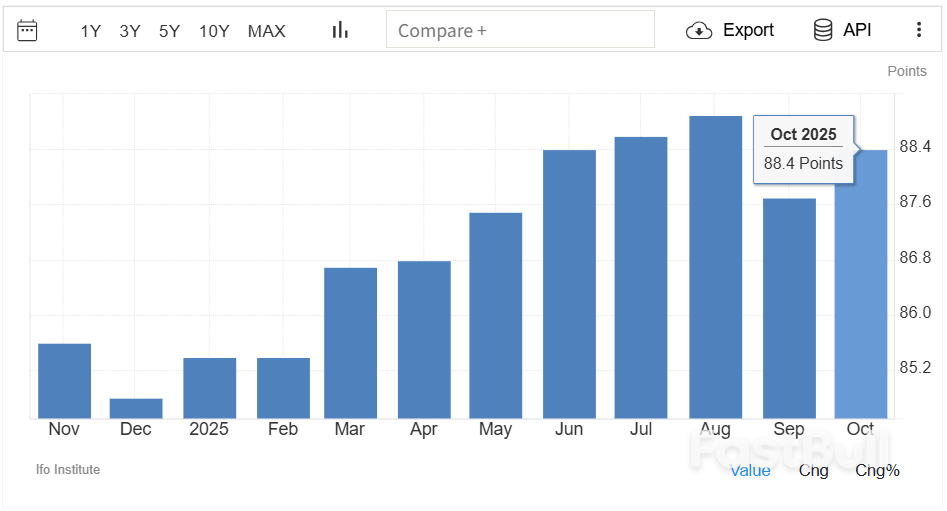This screenshot has height=511, width=947.
Task: Switch to the 10Y time range
Action: click(214, 31)
